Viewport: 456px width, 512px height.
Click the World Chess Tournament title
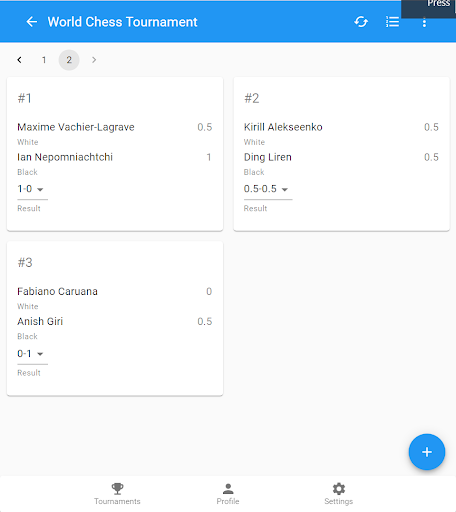122,22
